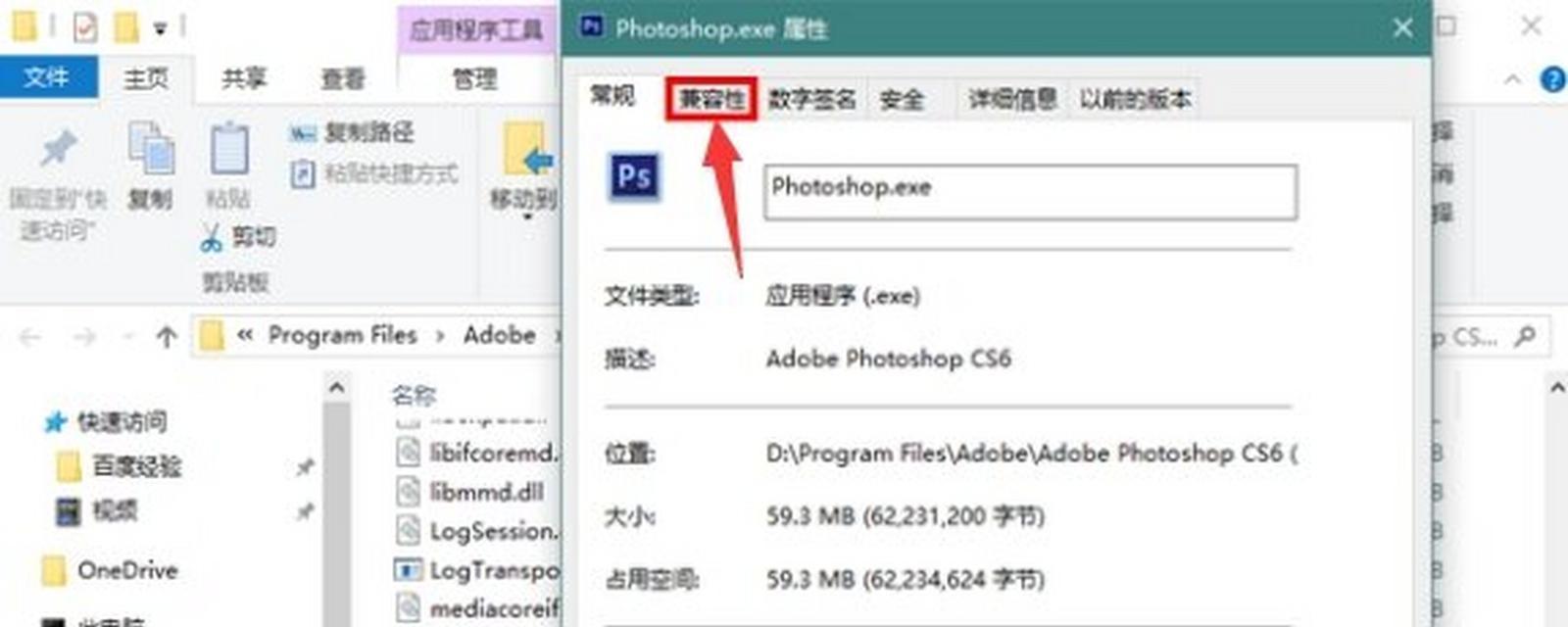Select 快速访问 in navigation pane

pos(122,422)
